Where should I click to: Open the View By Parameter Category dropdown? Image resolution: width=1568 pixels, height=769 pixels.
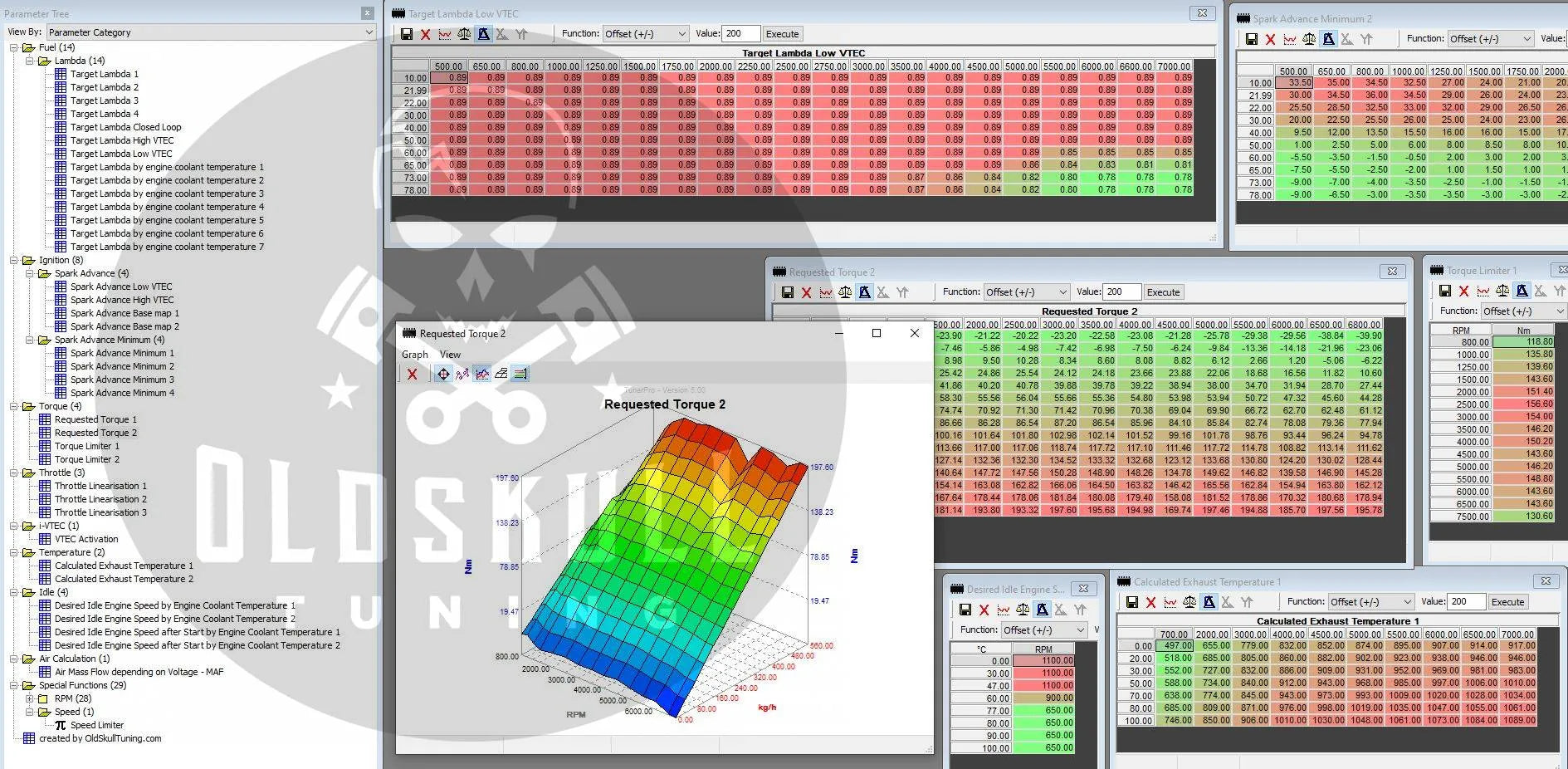point(210,32)
